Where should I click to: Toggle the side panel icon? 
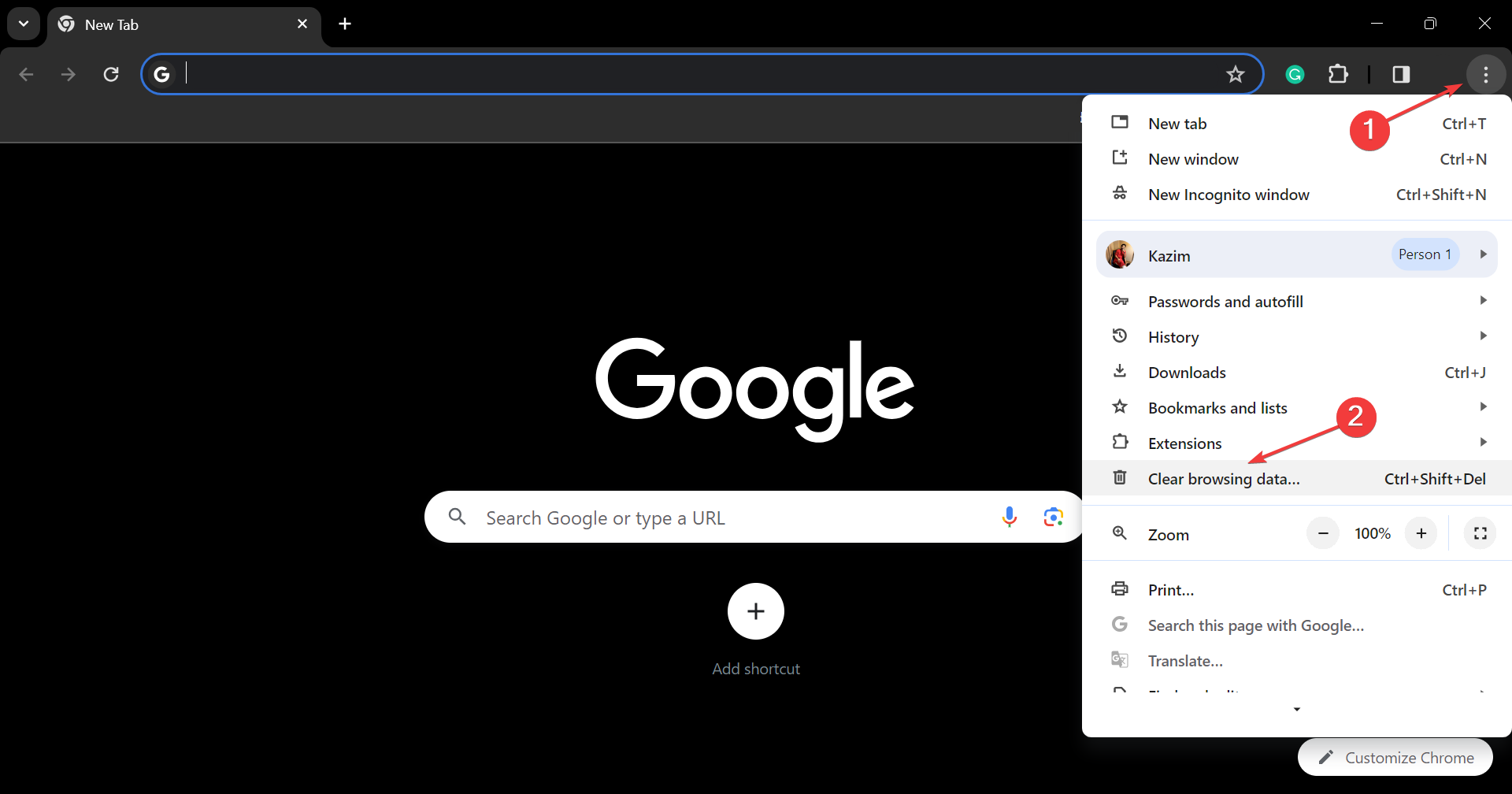pos(1401,74)
